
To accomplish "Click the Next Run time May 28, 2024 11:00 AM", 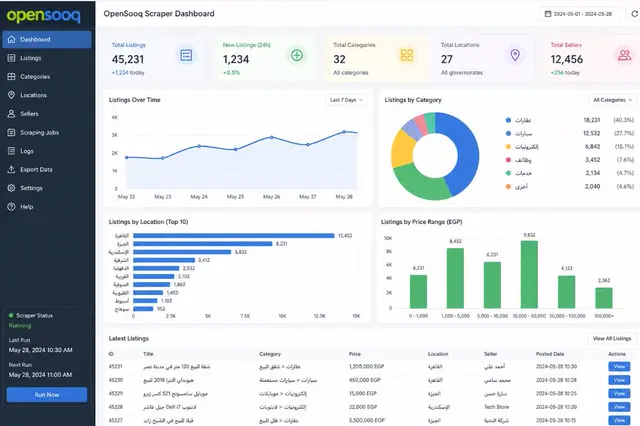I will 40,375.
